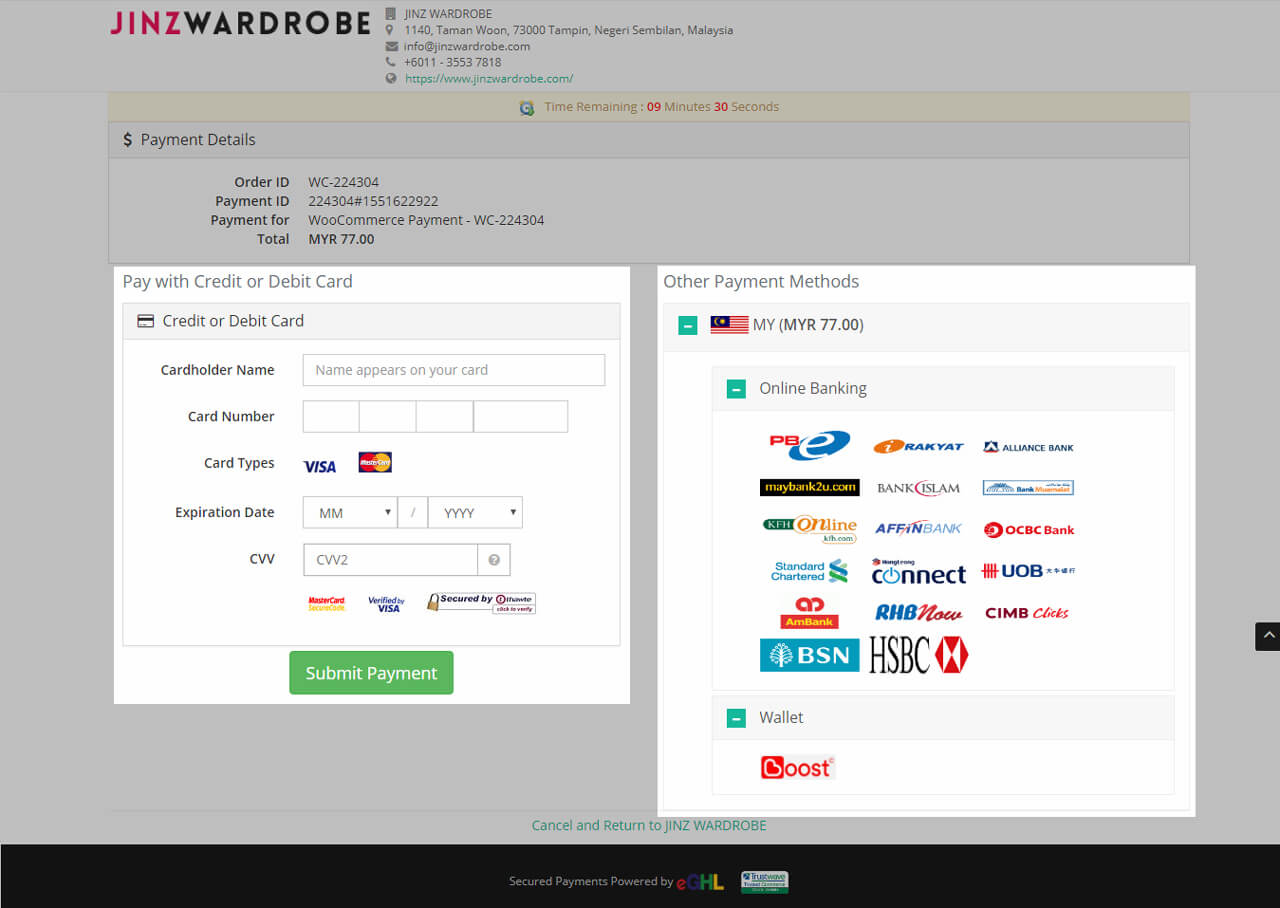
Task: Click Trustwave trusted commerce seal
Action: pyautogui.click(x=764, y=882)
